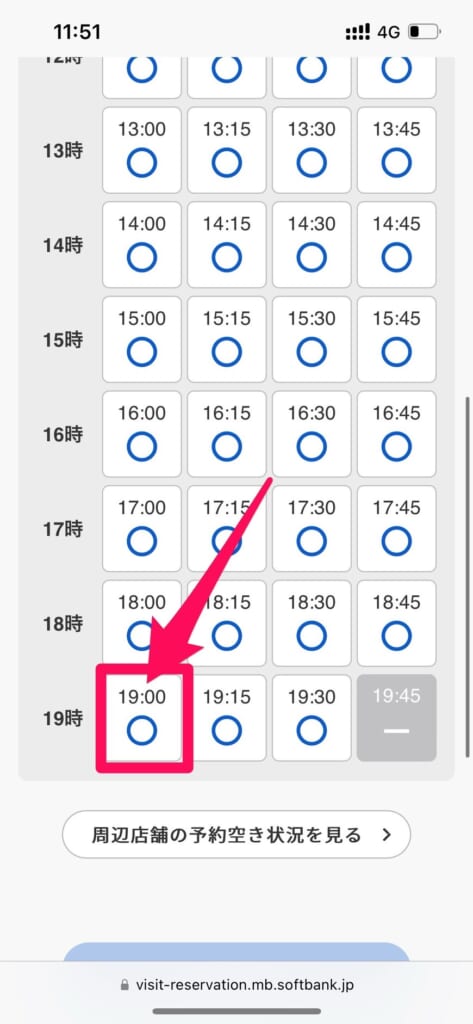Choose the 18:45 reservation slot
Screen dimensions: 473x1024
click(397, 623)
